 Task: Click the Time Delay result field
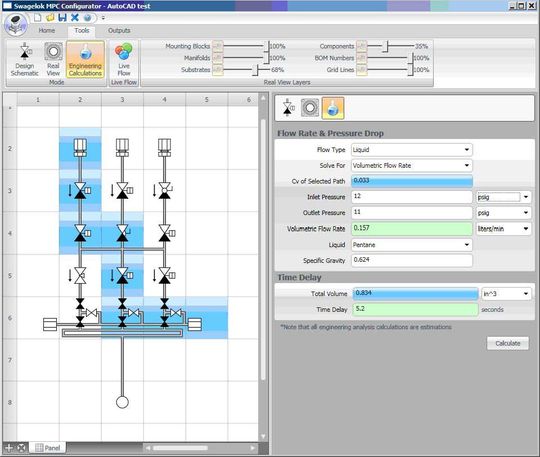(415, 309)
